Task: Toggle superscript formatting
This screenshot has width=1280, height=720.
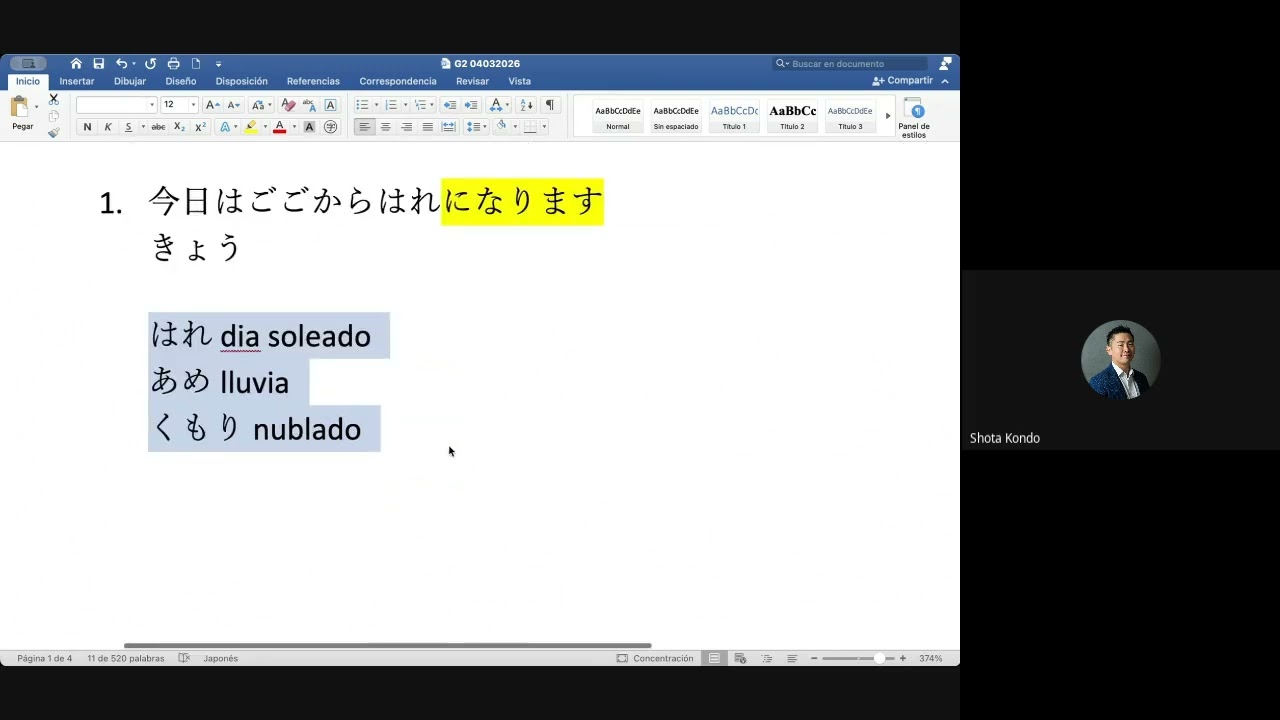Action: coord(200,127)
